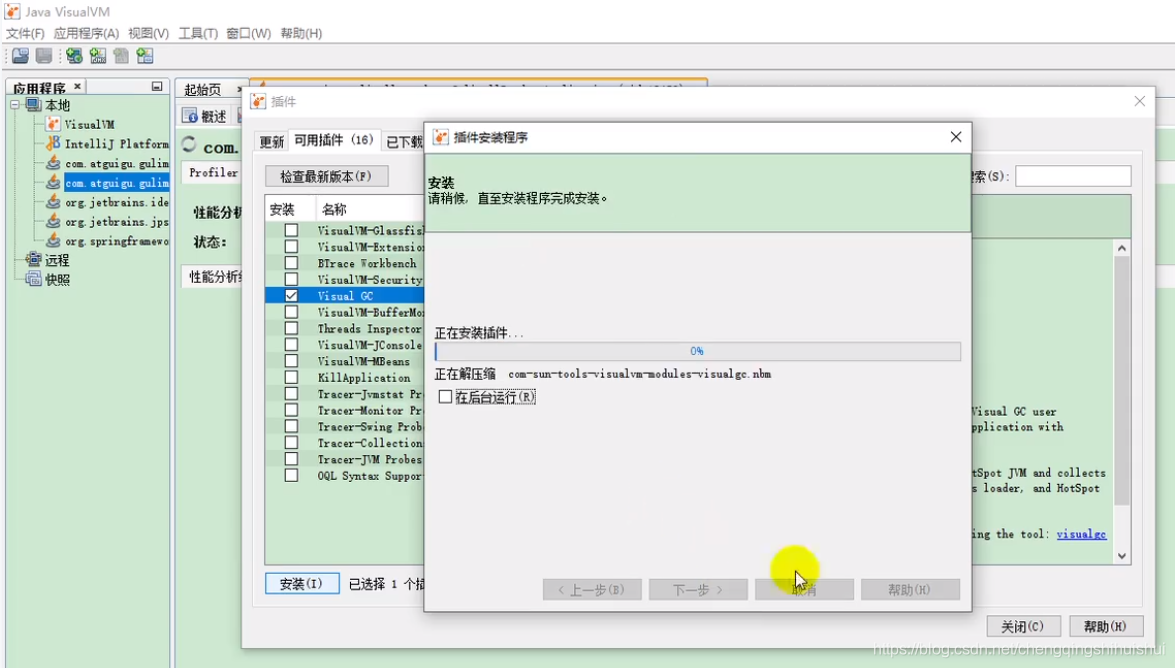Click the 远程 remote hosts icon
The height and width of the screenshot is (668, 1175).
[x=34, y=259]
